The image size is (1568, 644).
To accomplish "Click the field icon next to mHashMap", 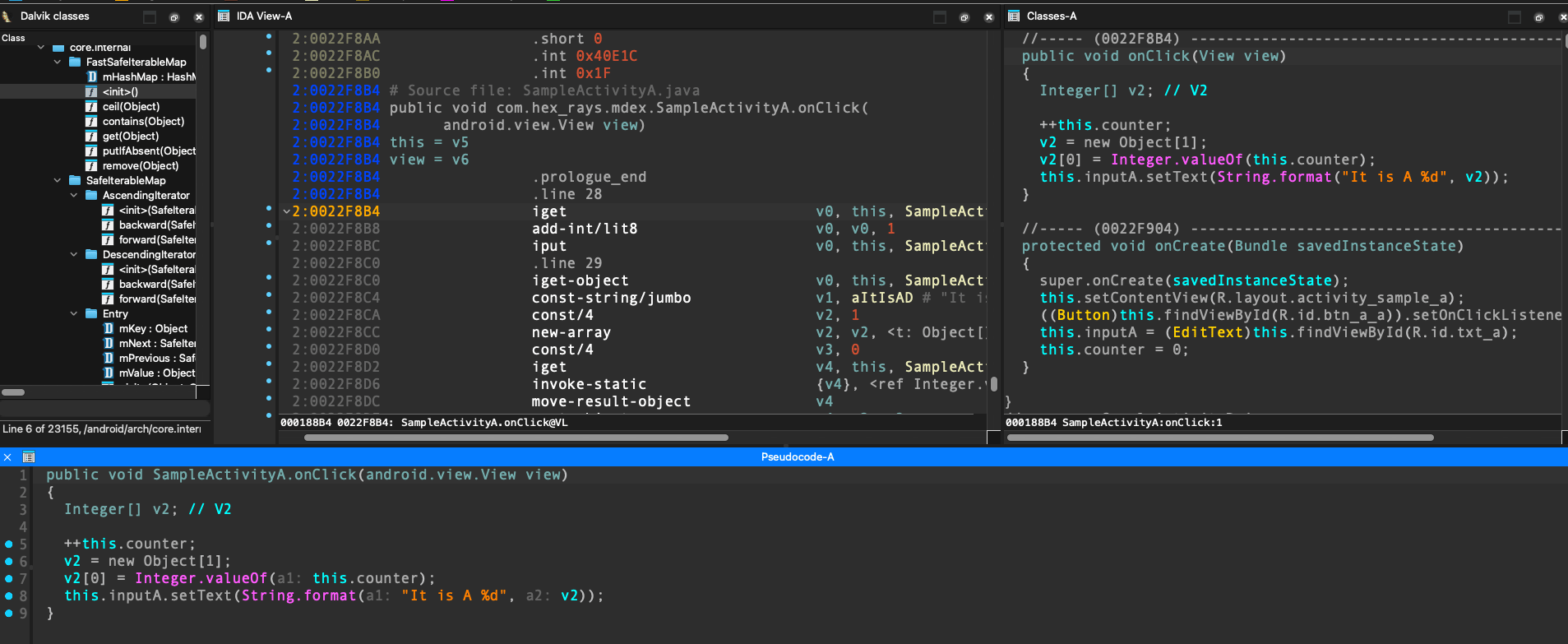I will coord(91,76).
